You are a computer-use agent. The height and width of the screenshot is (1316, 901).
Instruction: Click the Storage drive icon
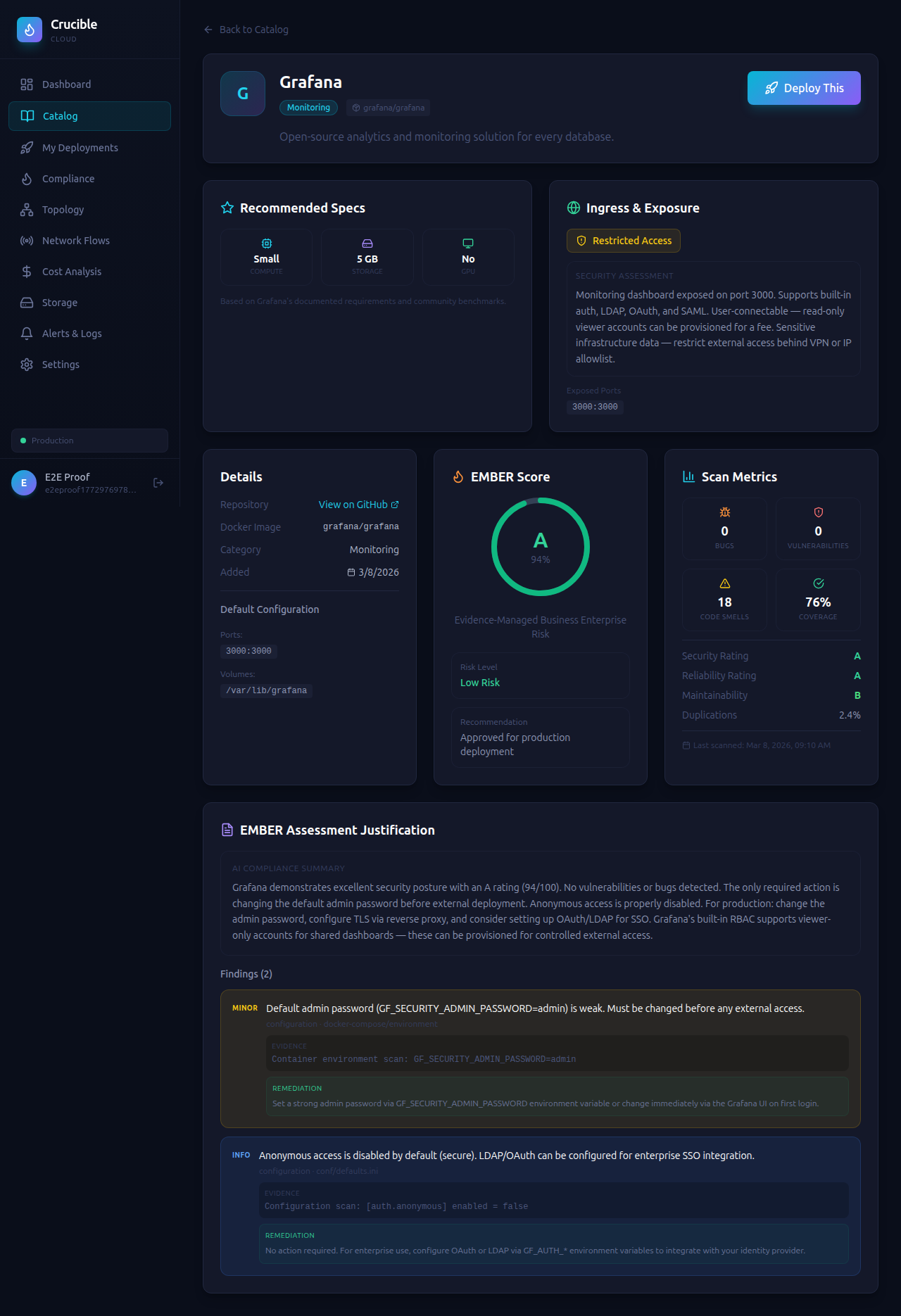tap(27, 303)
